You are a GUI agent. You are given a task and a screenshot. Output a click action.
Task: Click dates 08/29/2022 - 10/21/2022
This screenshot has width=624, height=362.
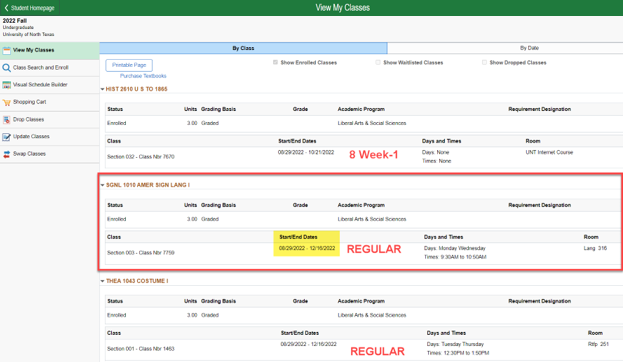click(x=306, y=152)
